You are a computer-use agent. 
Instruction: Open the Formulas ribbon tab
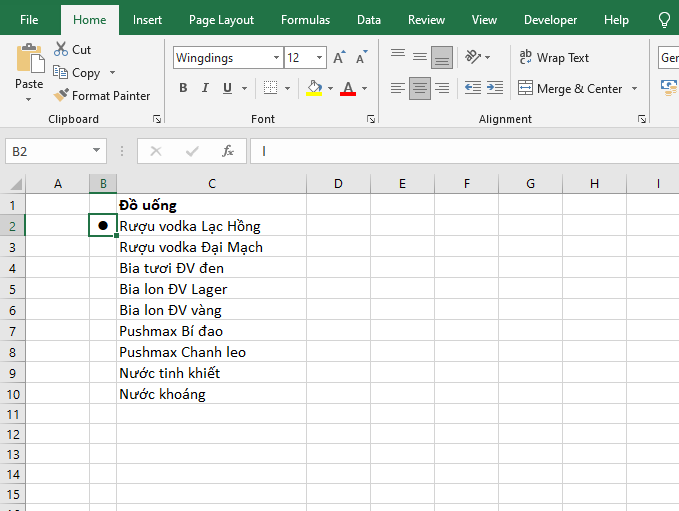(305, 20)
